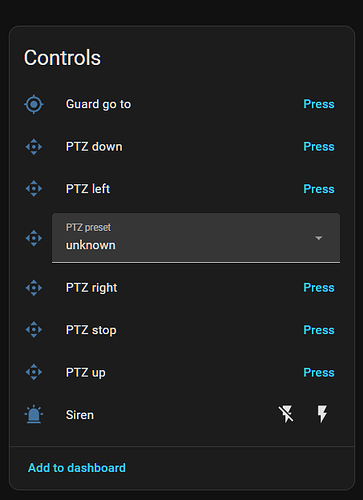Click the Guard go to crosshair icon

tap(34, 104)
